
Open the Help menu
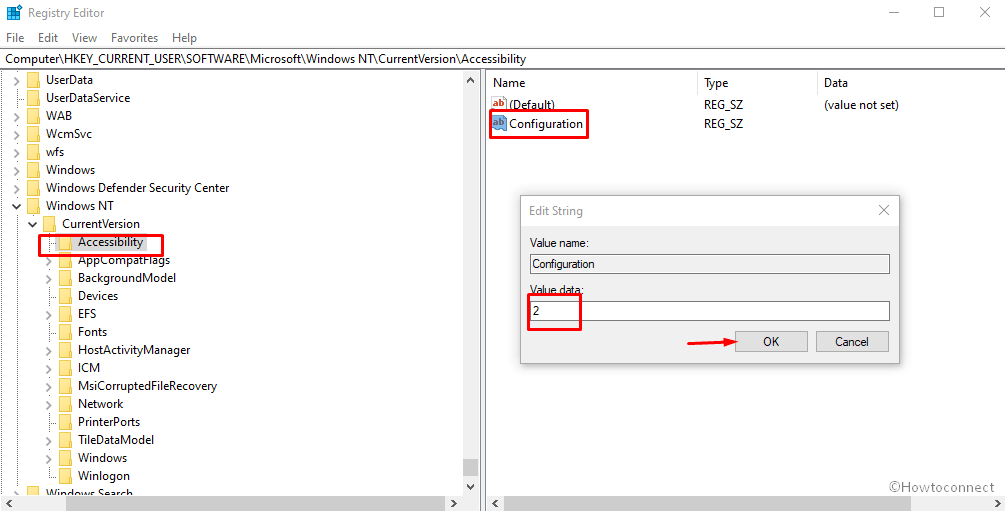pos(184,38)
